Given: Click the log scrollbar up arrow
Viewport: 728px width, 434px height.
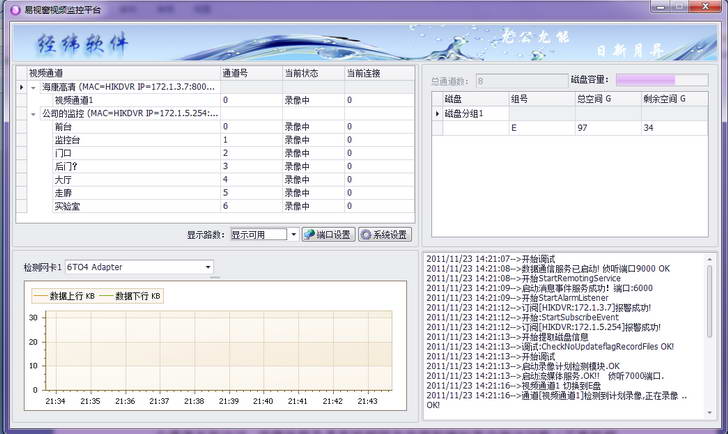Looking at the screenshot, I should pos(709,259).
